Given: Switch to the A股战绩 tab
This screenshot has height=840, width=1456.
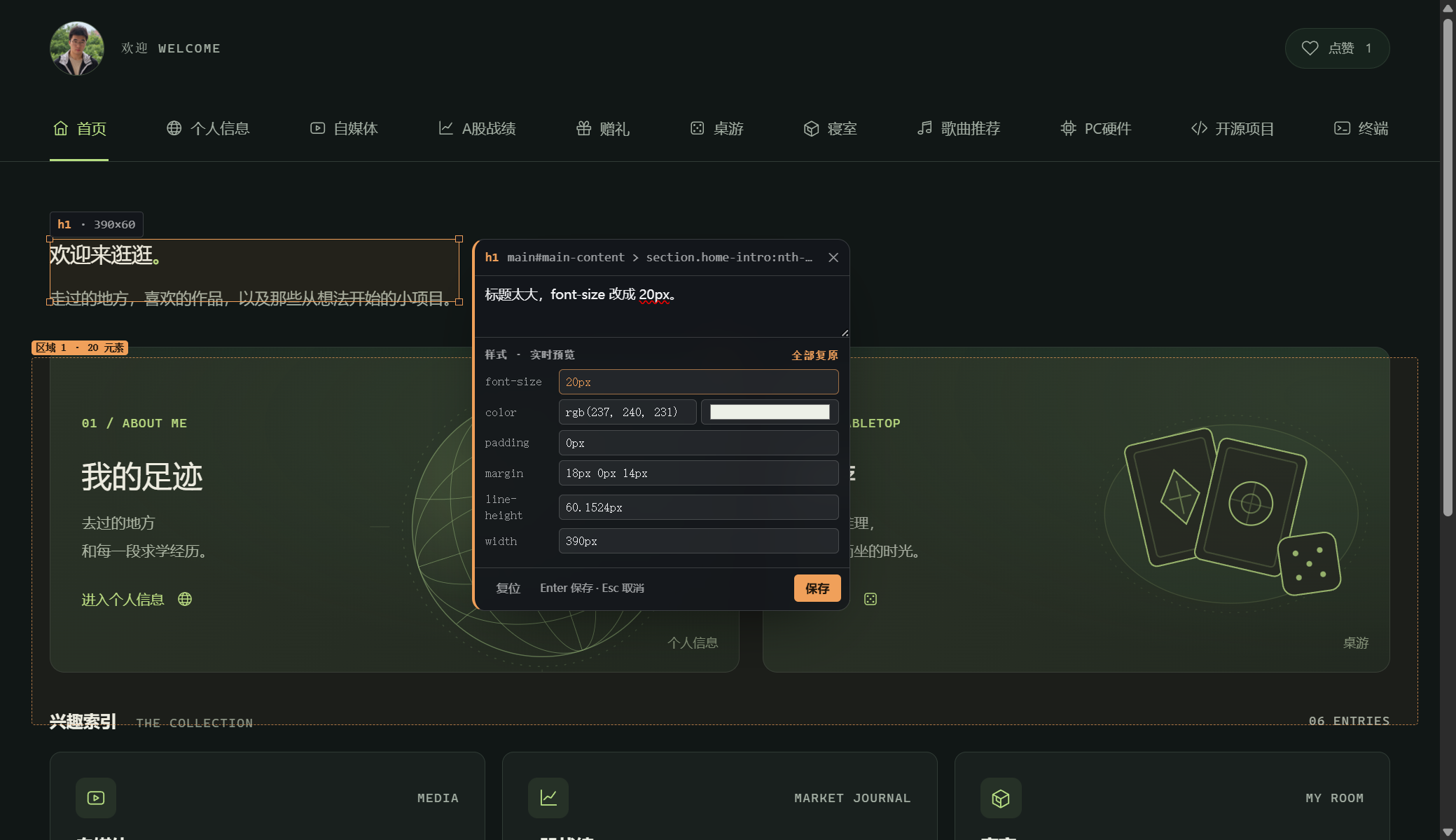Looking at the screenshot, I should [x=477, y=128].
